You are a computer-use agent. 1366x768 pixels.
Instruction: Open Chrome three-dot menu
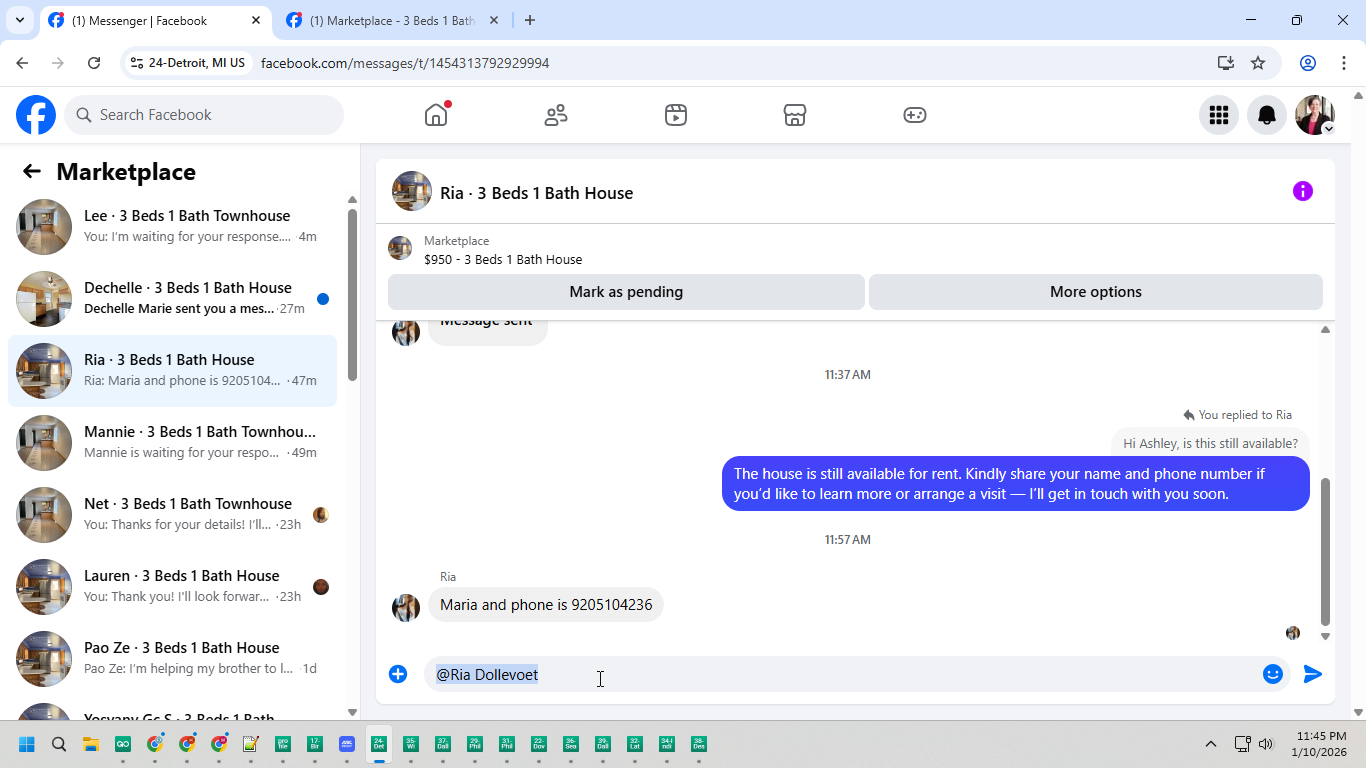pyautogui.click(x=1344, y=63)
